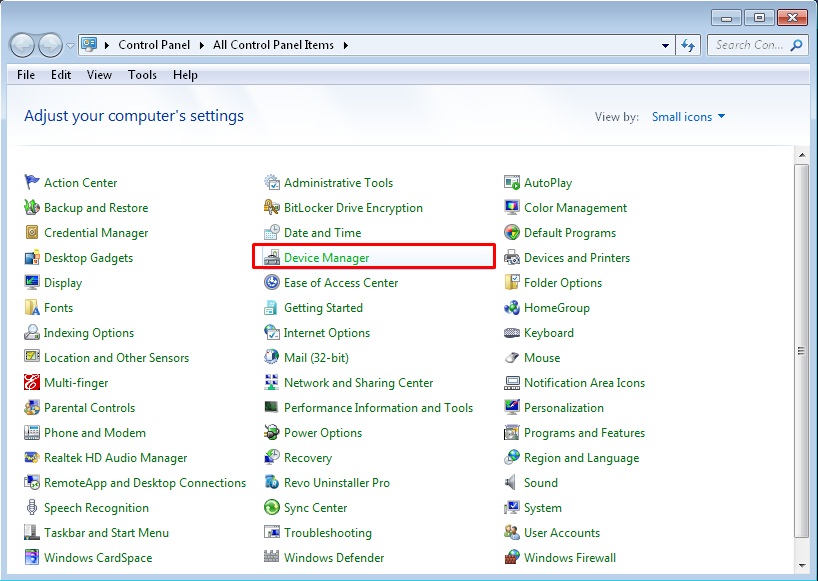This screenshot has width=818, height=581.
Task: Expand the arrow before Control Panel breadcrumb
Action: (107, 45)
